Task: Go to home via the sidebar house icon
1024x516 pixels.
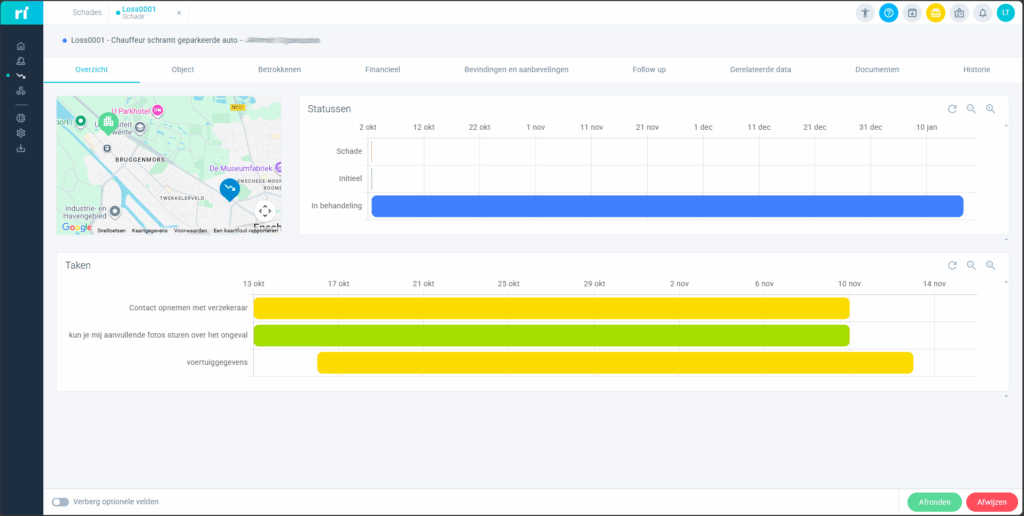Action: coord(21,46)
